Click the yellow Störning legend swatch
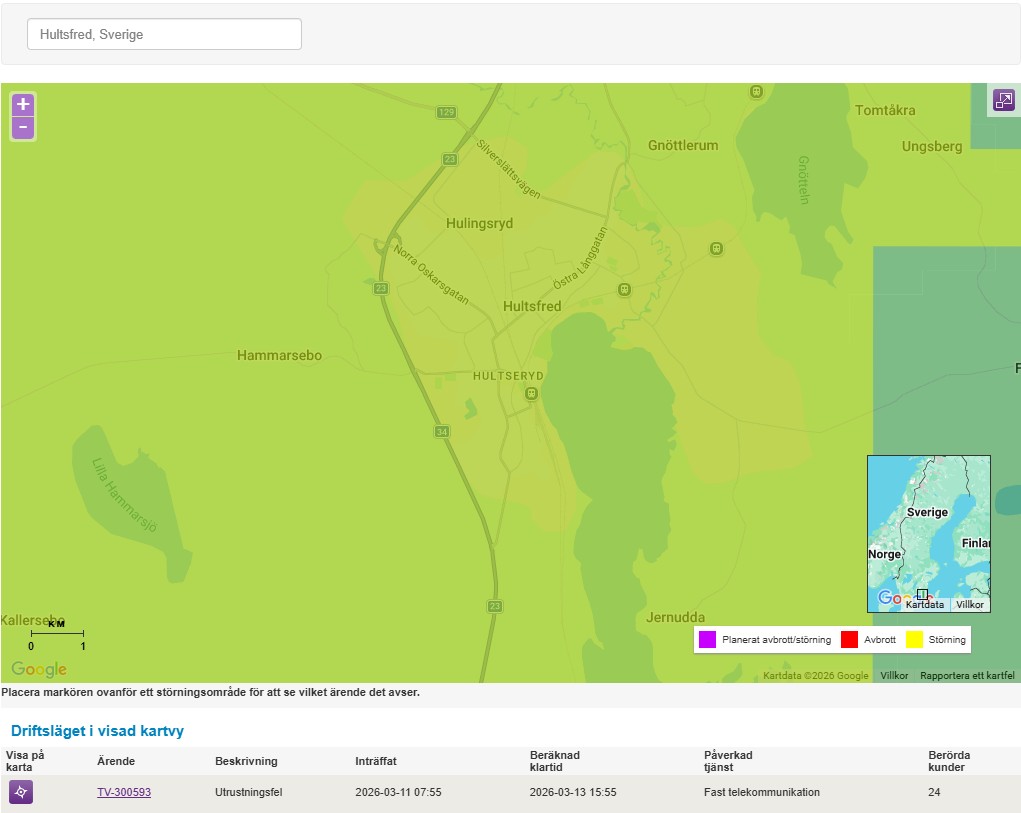The image size is (1021, 813). (x=914, y=639)
